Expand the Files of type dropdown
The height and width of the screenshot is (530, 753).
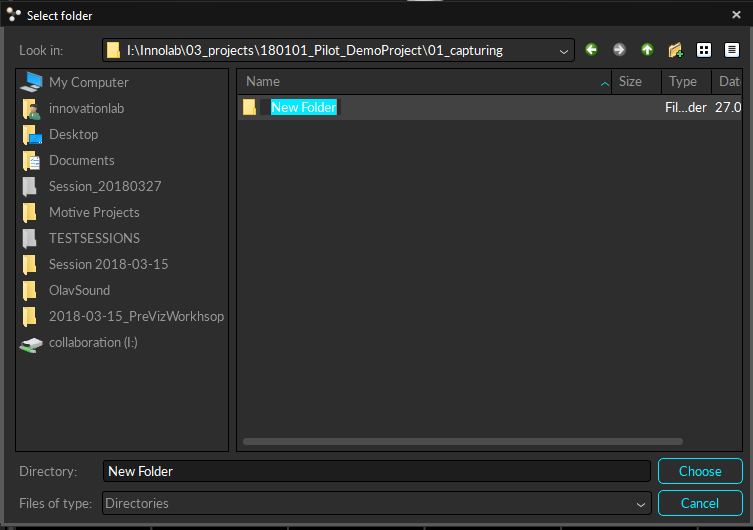tap(640, 504)
